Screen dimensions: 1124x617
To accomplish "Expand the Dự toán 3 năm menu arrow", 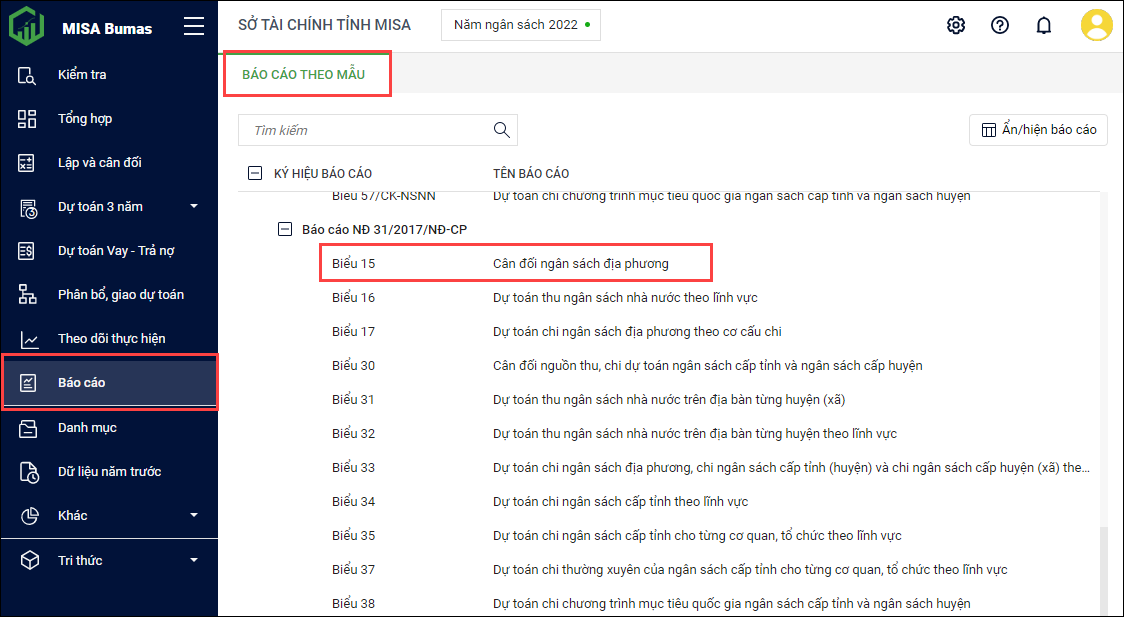I will [194, 207].
